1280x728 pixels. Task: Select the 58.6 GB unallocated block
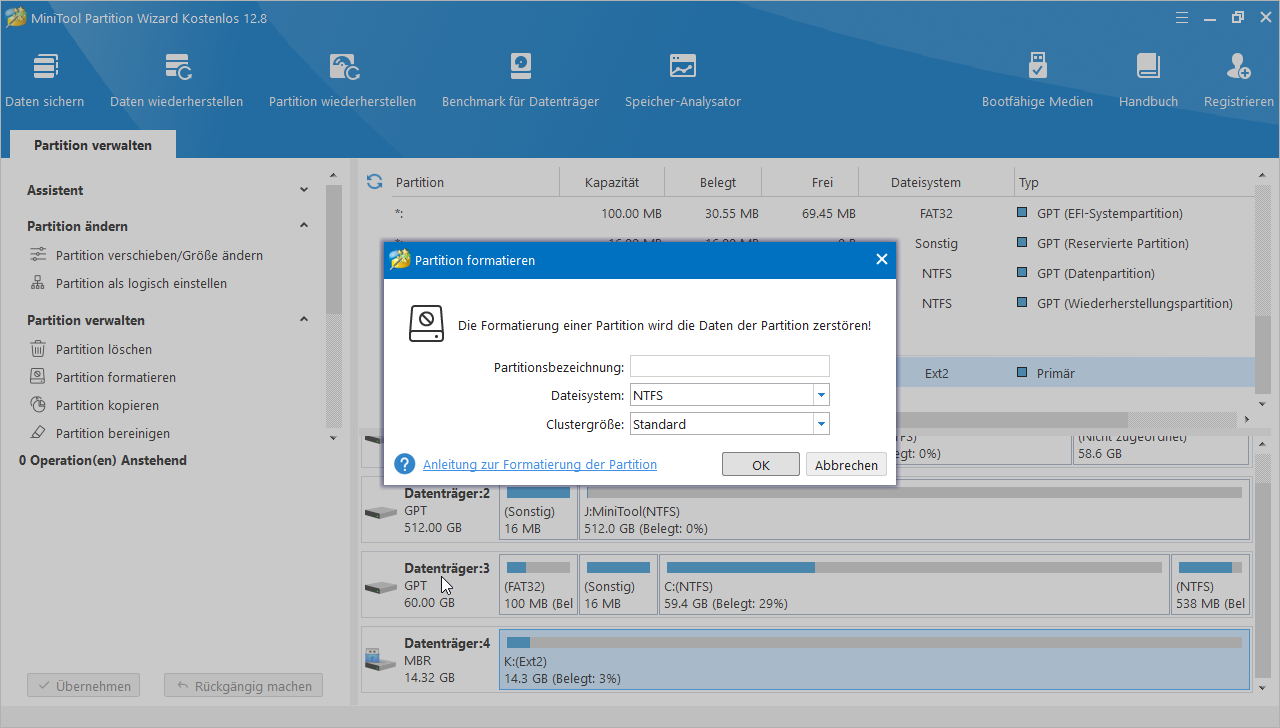(x=1161, y=449)
